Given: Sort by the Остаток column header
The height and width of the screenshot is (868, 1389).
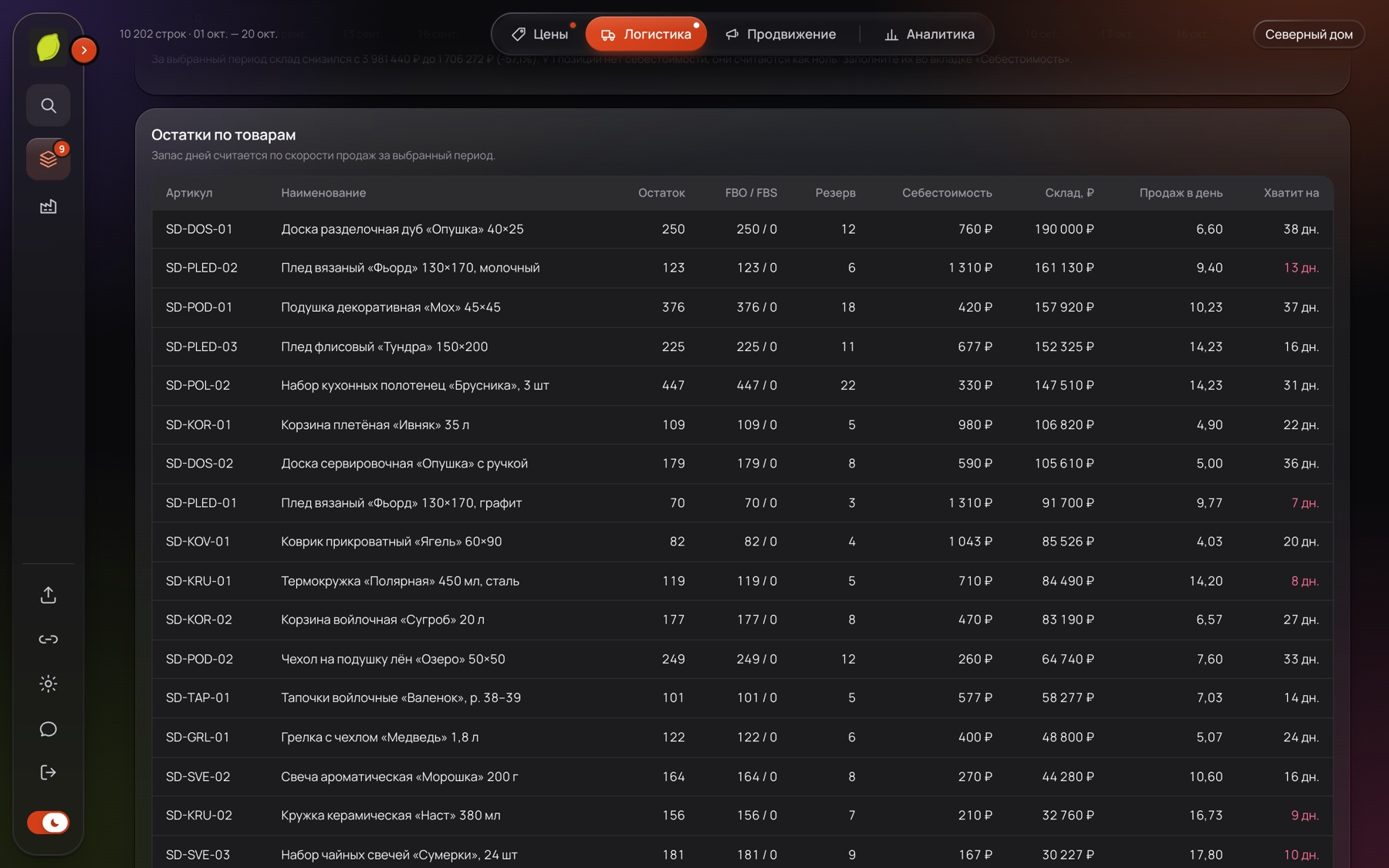Looking at the screenshot, I should [661, 193].
